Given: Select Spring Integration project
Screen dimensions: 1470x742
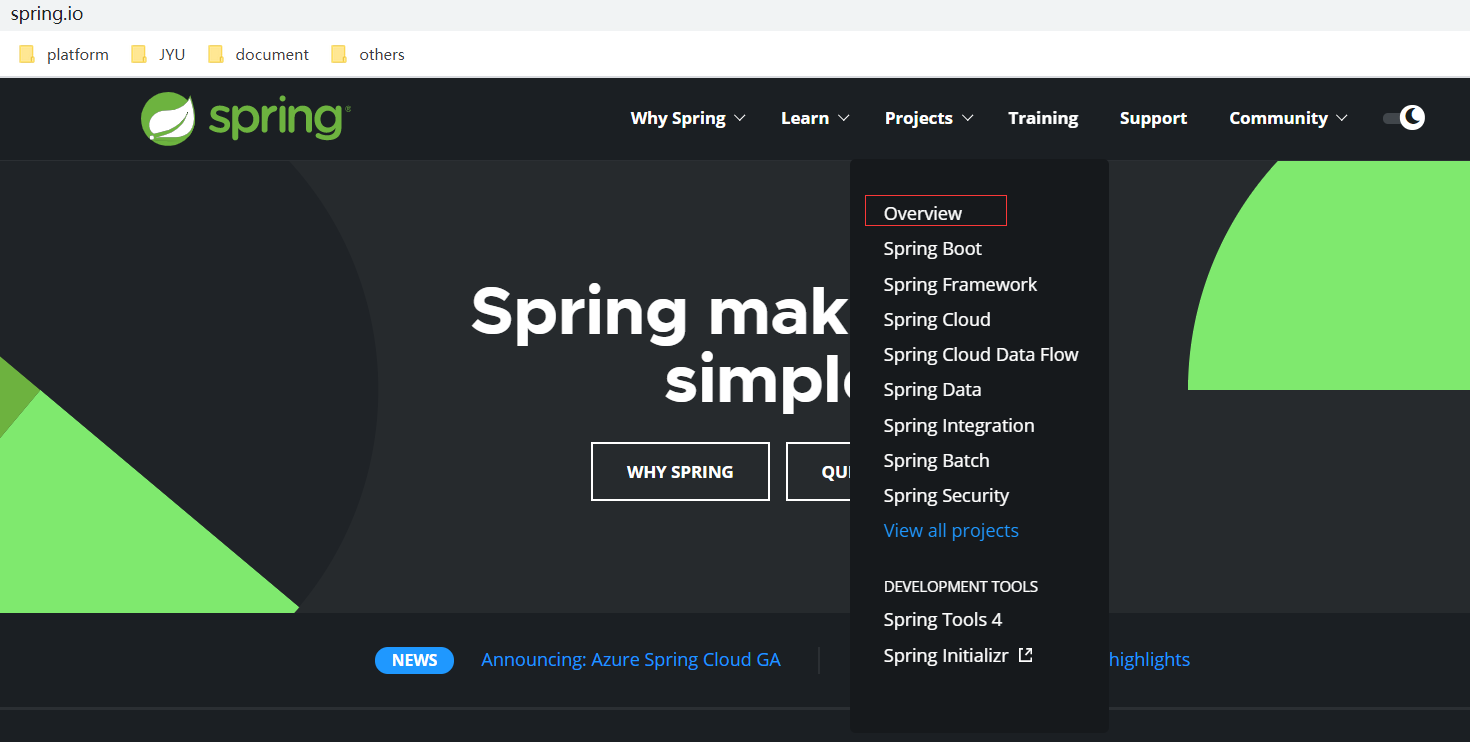Looking at the screenshot, I should tap(959, 425).
